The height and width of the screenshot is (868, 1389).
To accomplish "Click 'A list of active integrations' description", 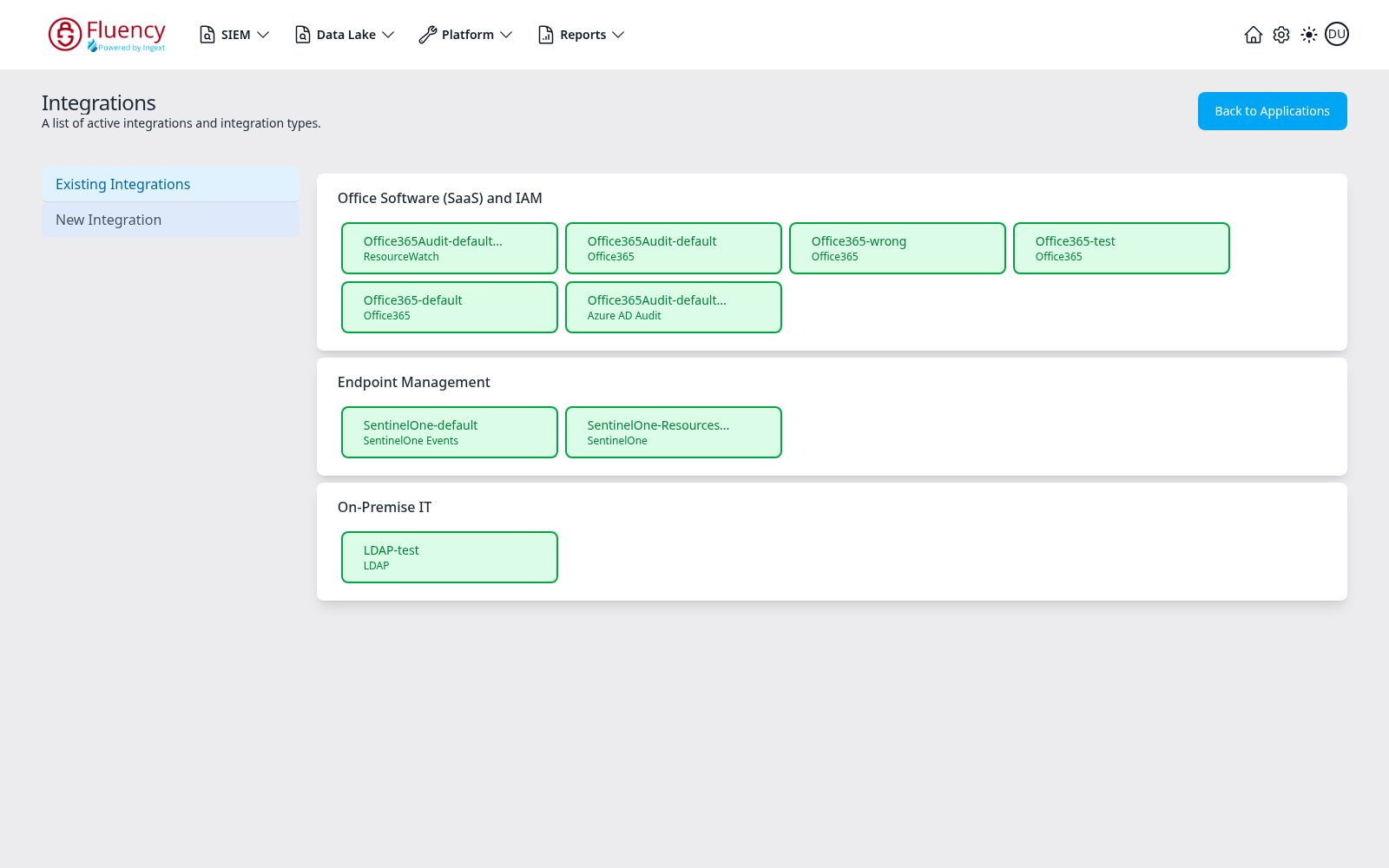I will tap(181, 123).
